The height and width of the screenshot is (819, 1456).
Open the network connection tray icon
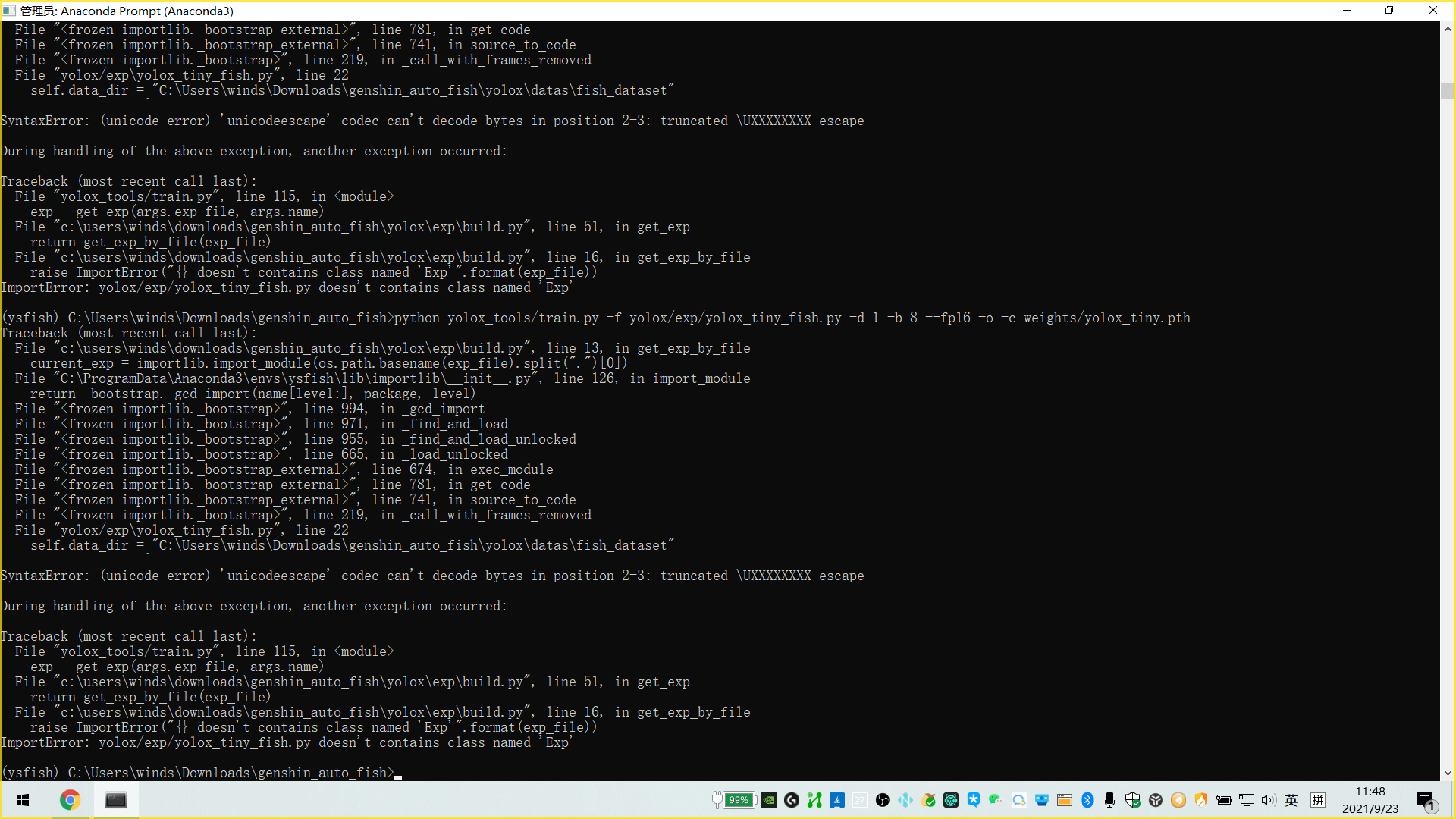click(x=1247, y=800)
